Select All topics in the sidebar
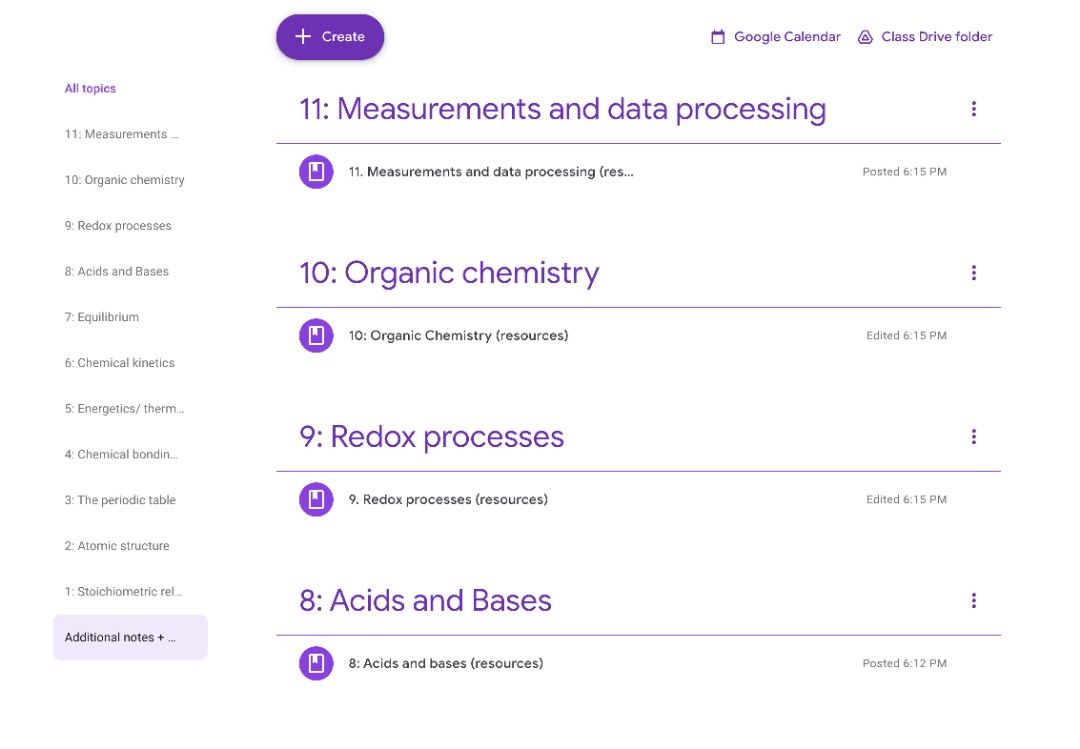The image size is (1080, 749). (90, 88)
